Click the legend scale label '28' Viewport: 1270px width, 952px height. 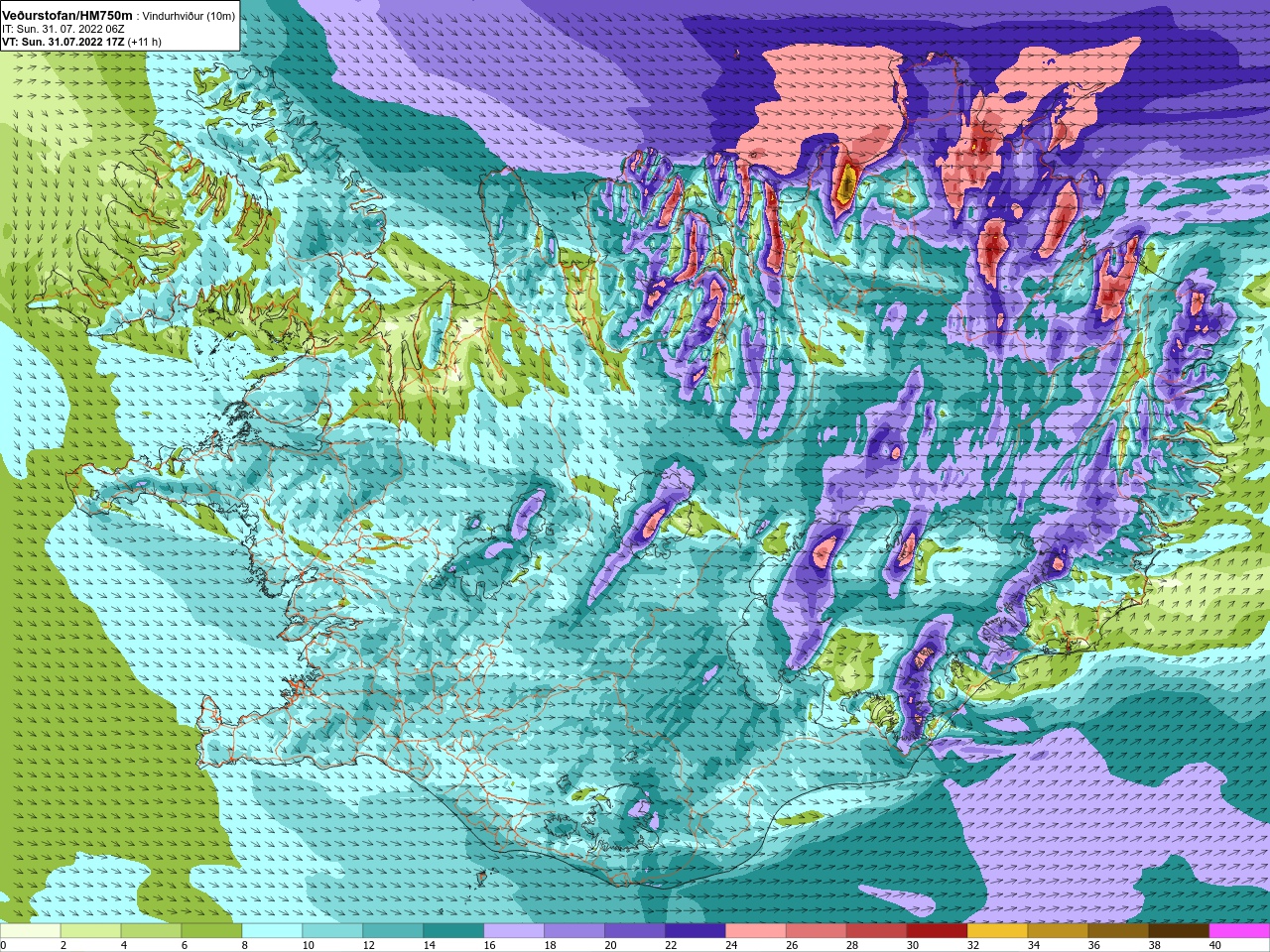coord(852,945)
